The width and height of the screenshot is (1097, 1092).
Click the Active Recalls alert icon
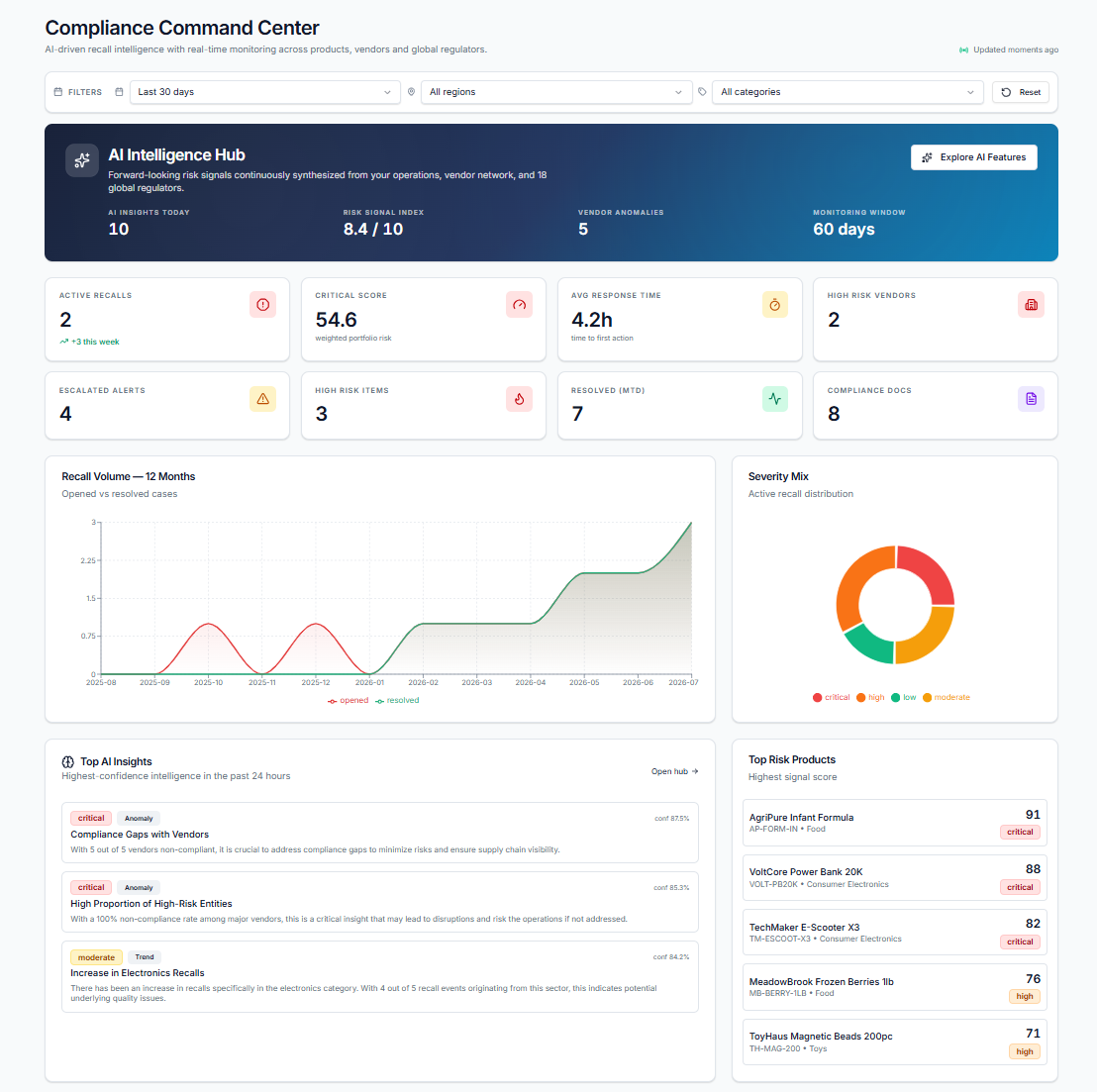coord(262,304)
